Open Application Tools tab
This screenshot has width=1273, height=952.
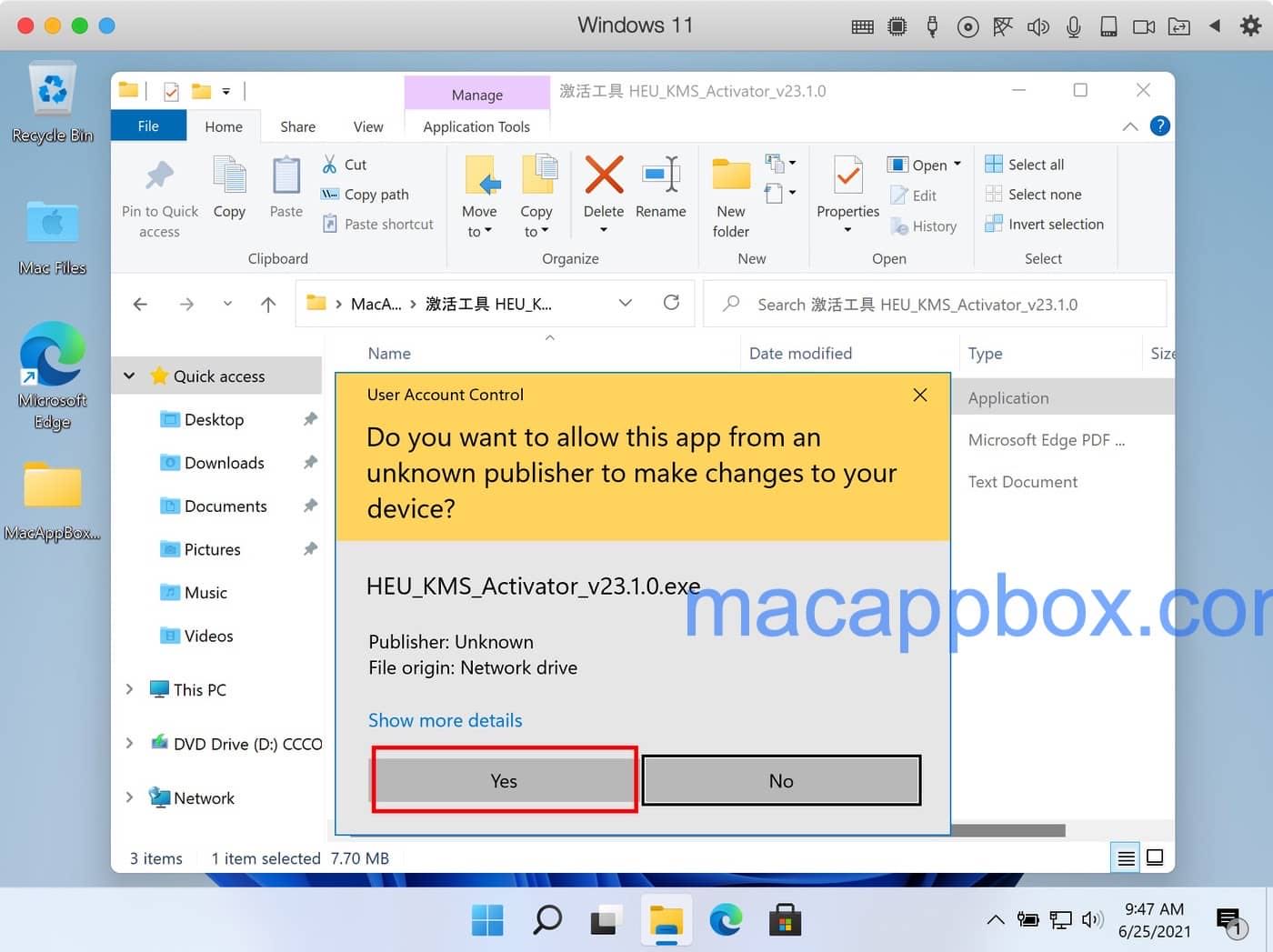pyautogui.click(x=476, y=126)
